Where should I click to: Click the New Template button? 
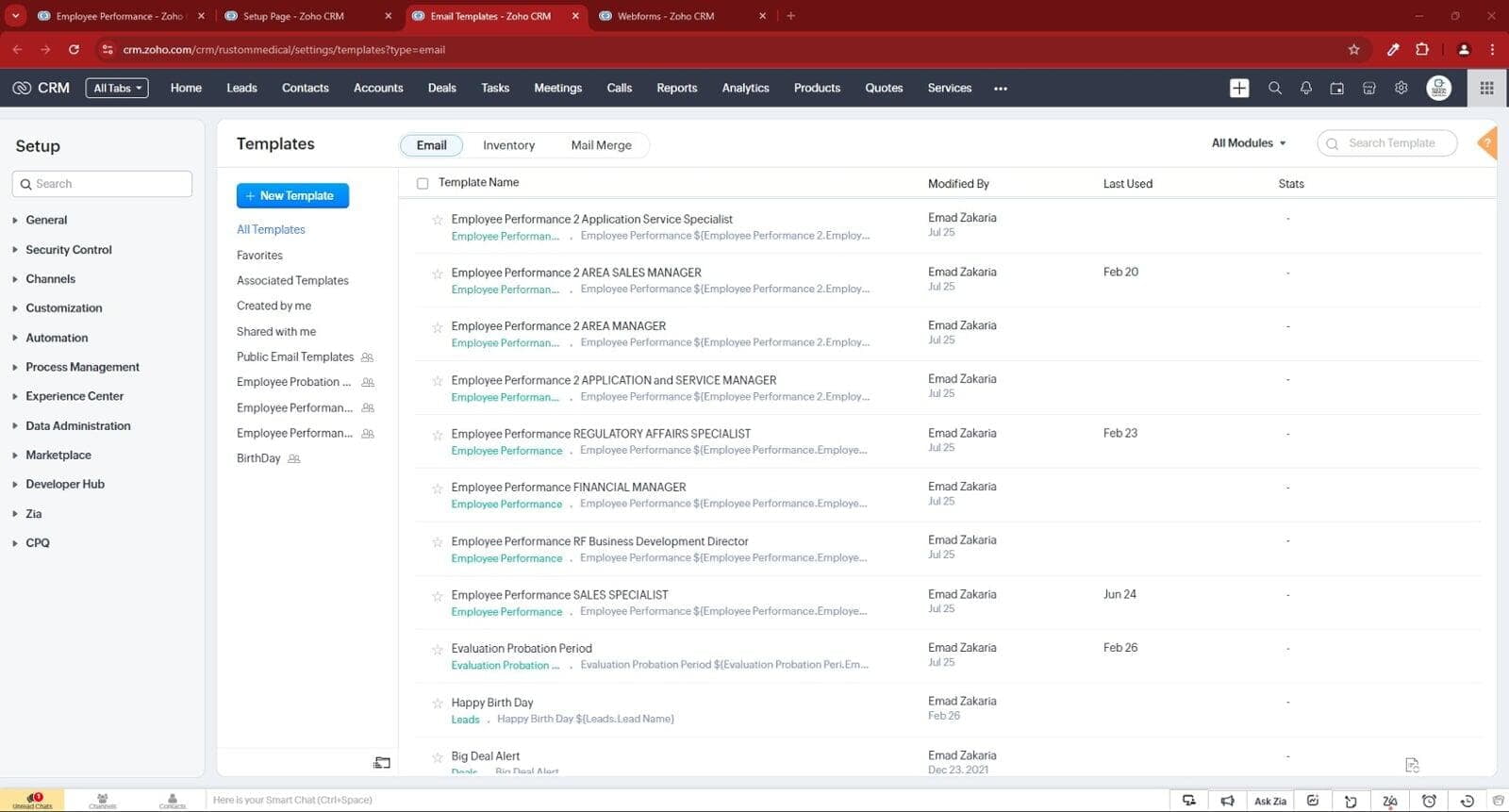pyautogui.click(x=292, y=195)
